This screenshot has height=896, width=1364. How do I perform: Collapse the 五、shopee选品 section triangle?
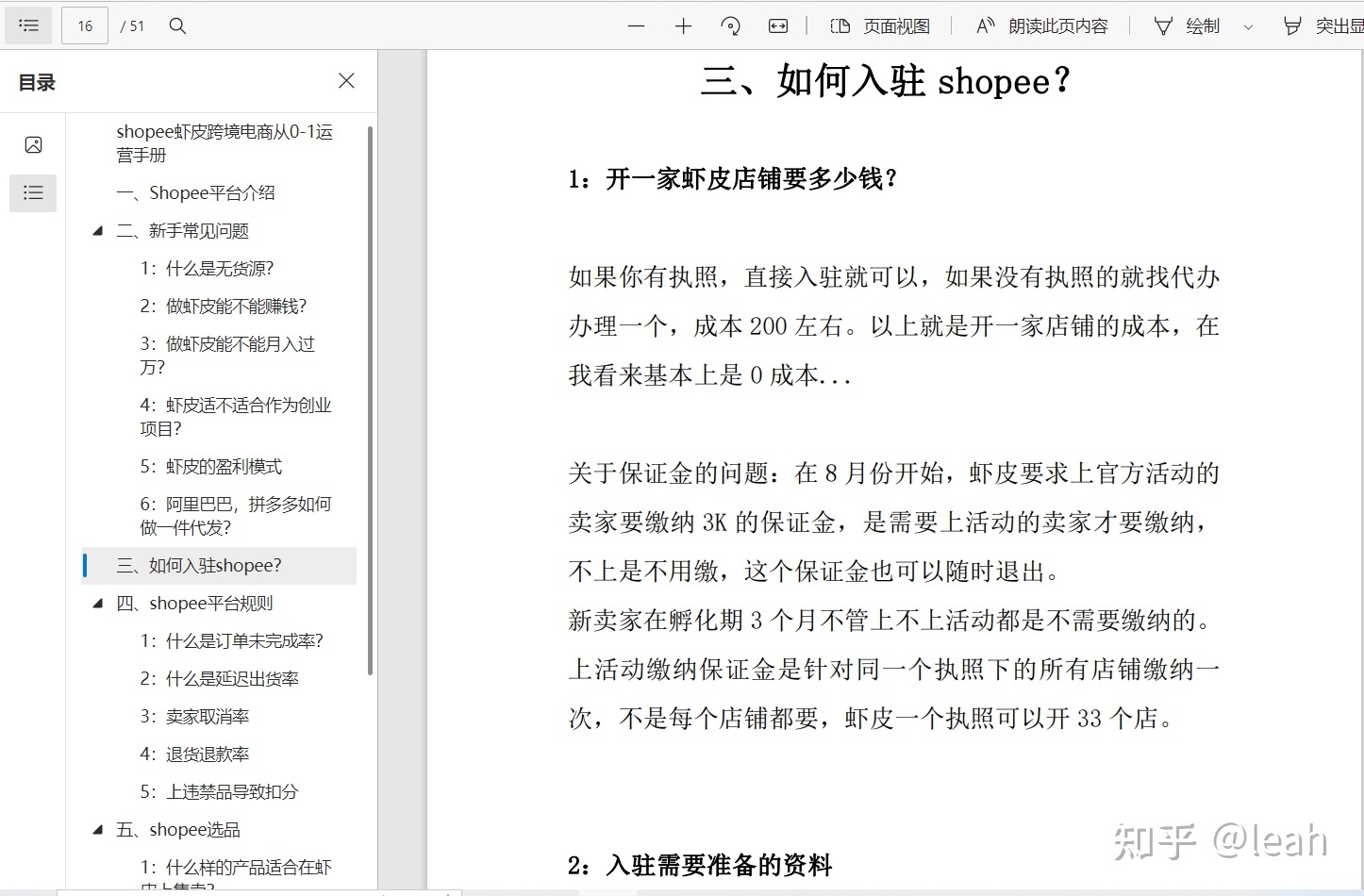point(97,830)
